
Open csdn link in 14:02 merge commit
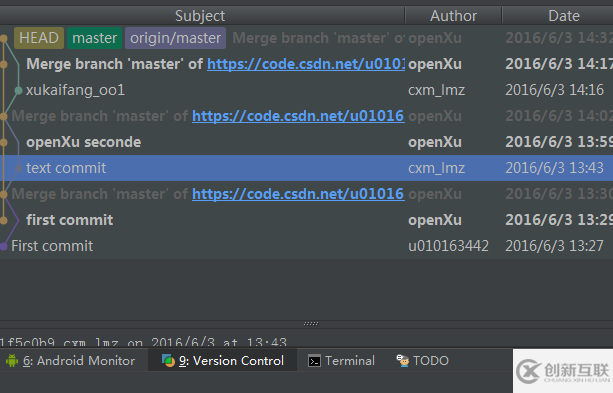(x=298, y=116)
